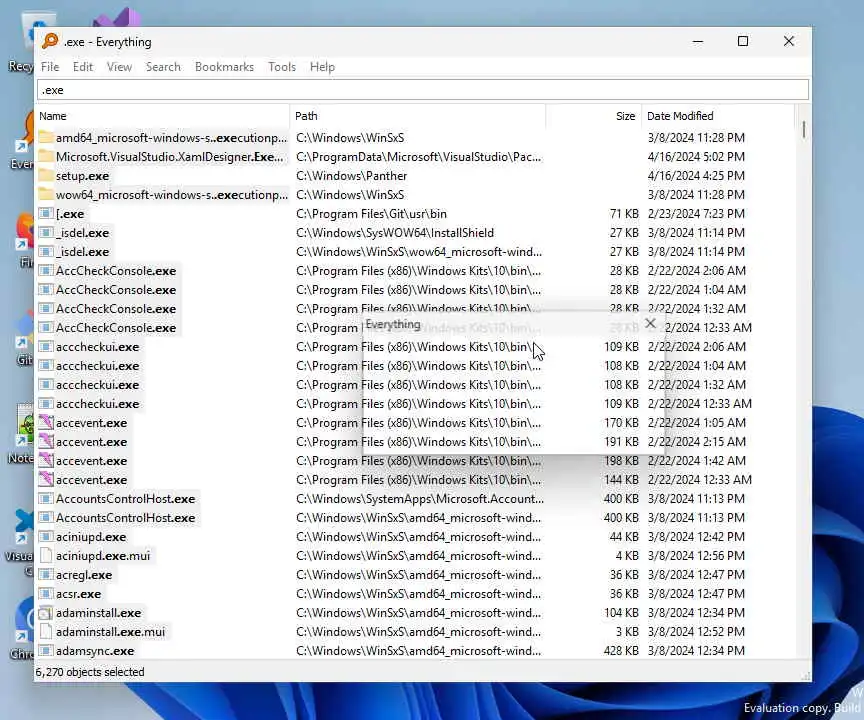Close the small Everything popup
The height and width of the screenshot is (720, 864).
(650, 323)
